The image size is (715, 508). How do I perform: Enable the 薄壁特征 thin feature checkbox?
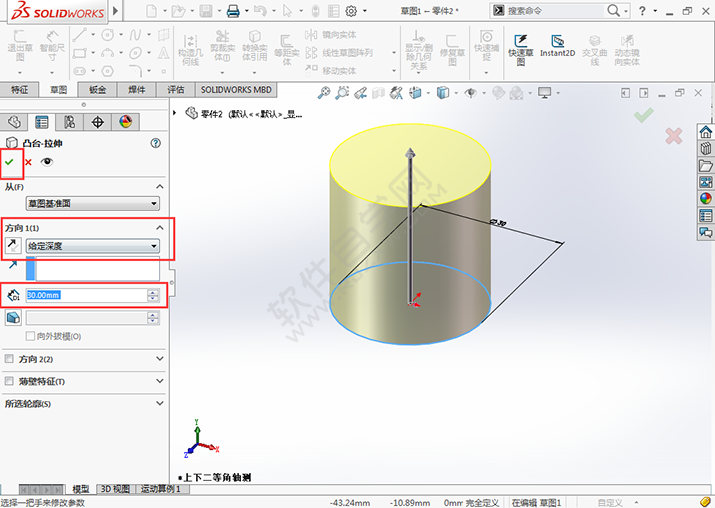coord(10,382)
